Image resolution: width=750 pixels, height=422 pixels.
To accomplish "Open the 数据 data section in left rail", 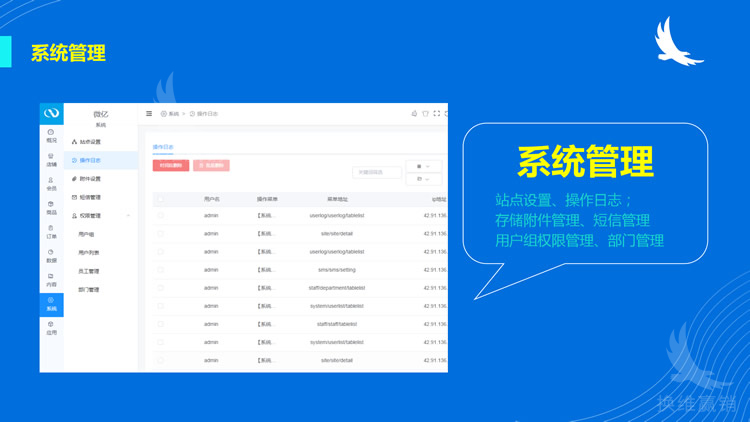I will [51, 256].
